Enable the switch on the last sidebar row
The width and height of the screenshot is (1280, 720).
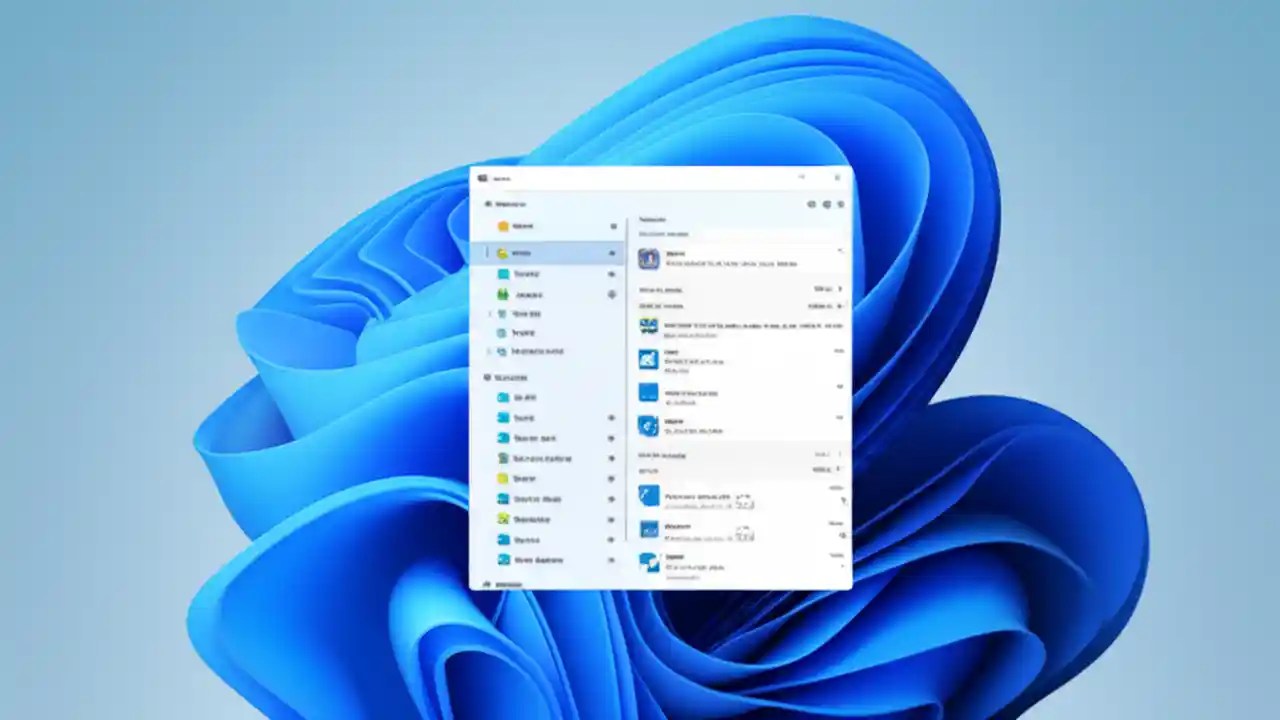612,560
